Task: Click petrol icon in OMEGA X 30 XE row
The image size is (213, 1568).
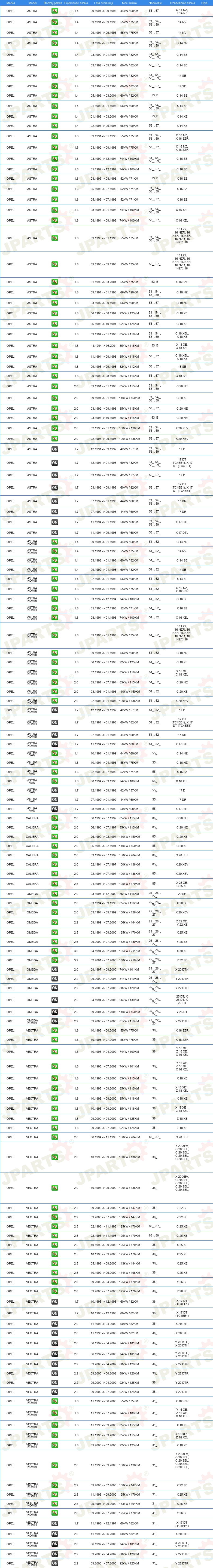Action: [55, 951]
